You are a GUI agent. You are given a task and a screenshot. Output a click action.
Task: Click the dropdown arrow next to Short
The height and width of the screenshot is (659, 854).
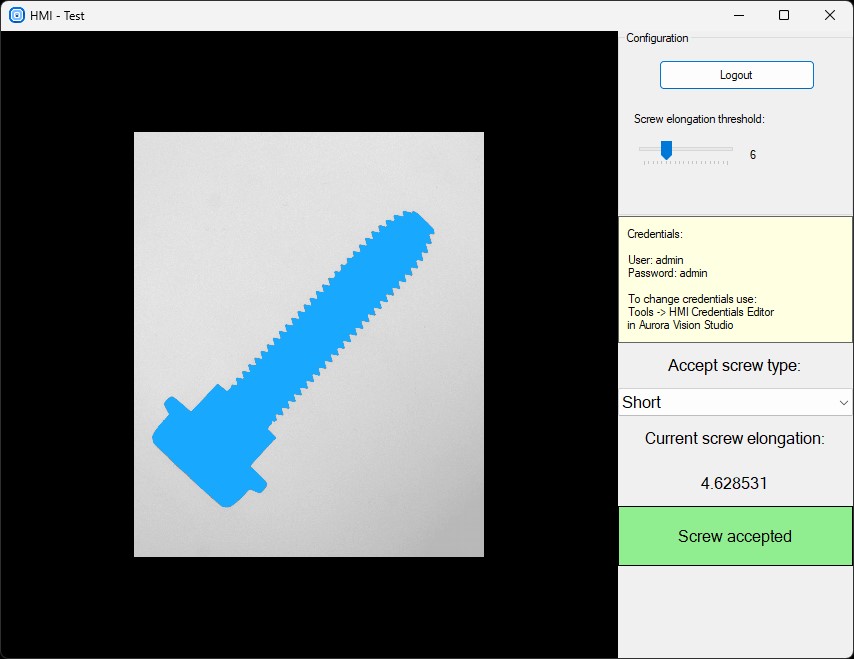point(843,403)
